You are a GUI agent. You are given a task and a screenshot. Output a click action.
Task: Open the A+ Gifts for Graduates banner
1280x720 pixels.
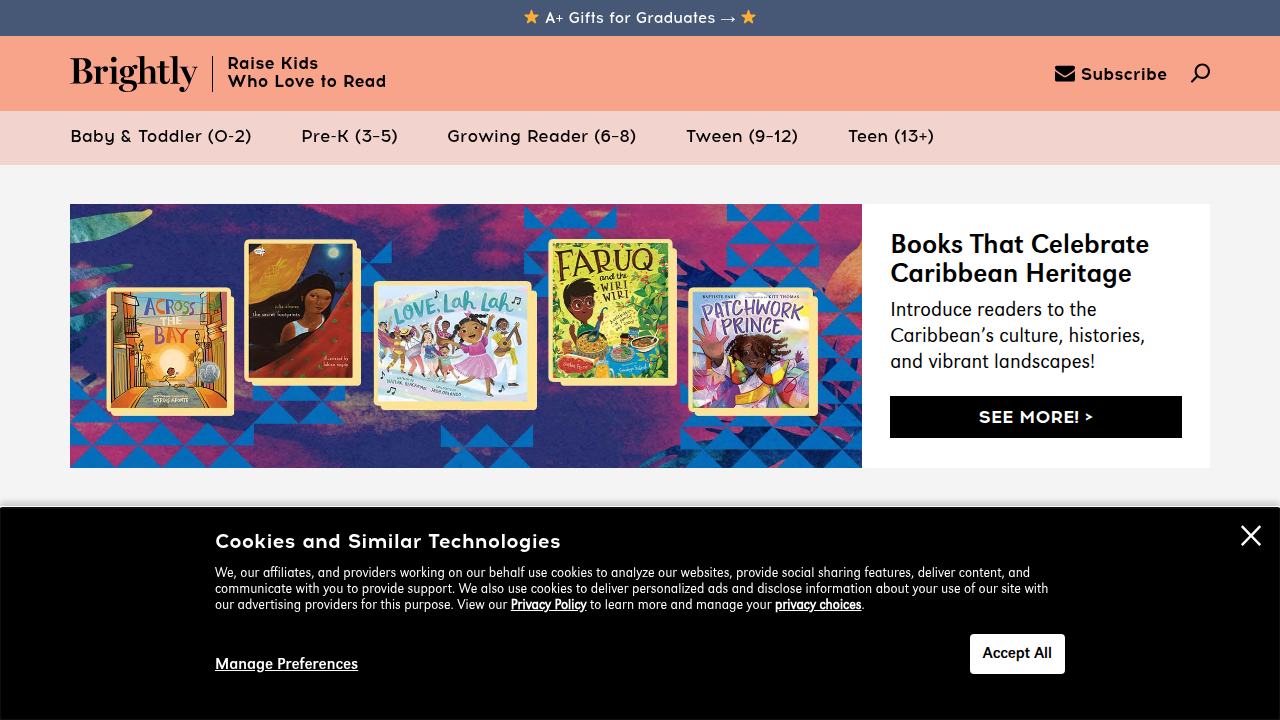coord(640,18)
